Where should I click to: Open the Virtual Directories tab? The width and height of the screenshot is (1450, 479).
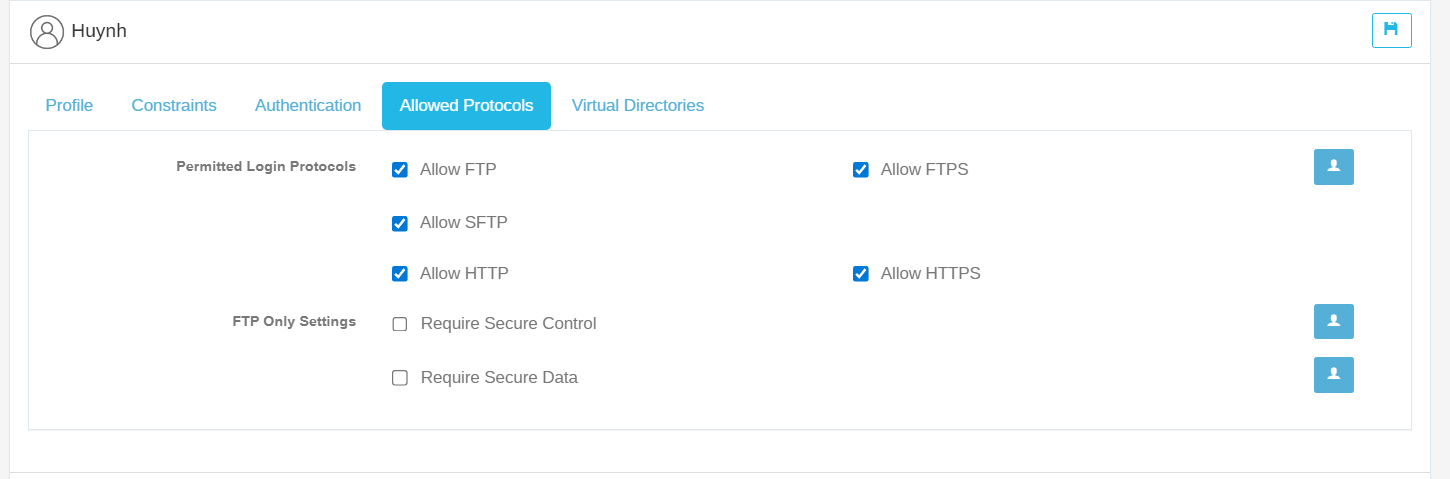click(638, 105)
